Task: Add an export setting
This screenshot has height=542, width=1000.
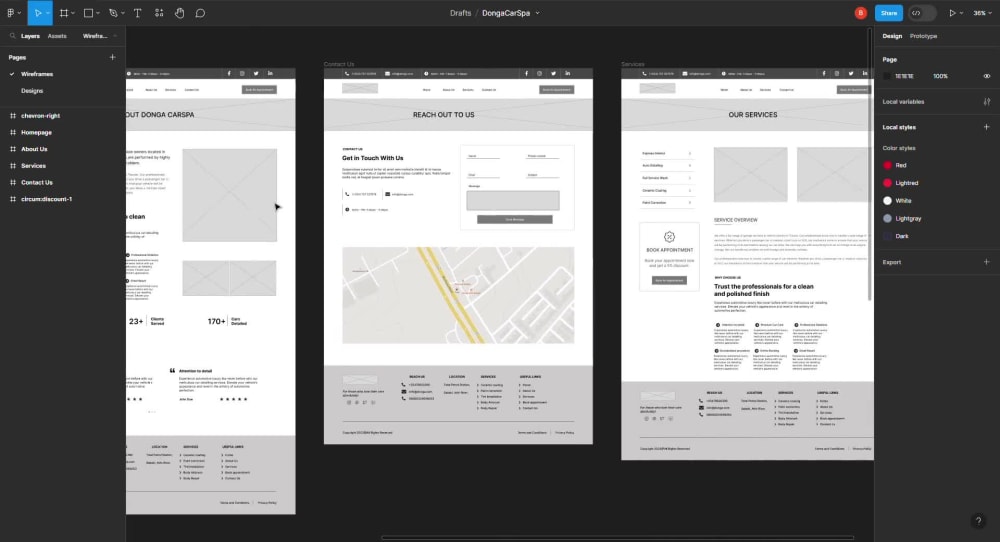Action: tap(987, 262)
